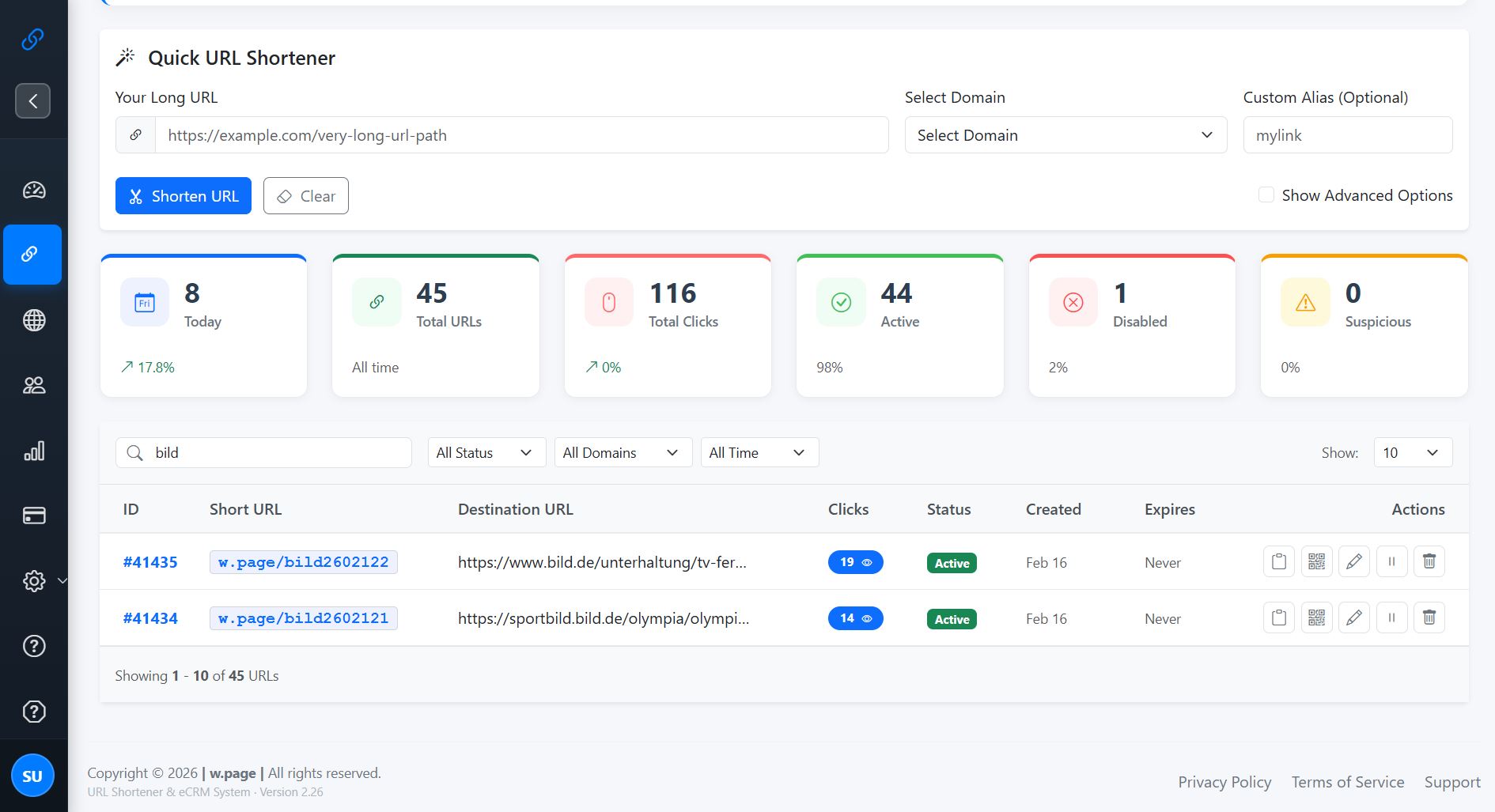Open the Terms of Service page
This screenshot has width=1495, height=812.
[x=1347, y=781]
